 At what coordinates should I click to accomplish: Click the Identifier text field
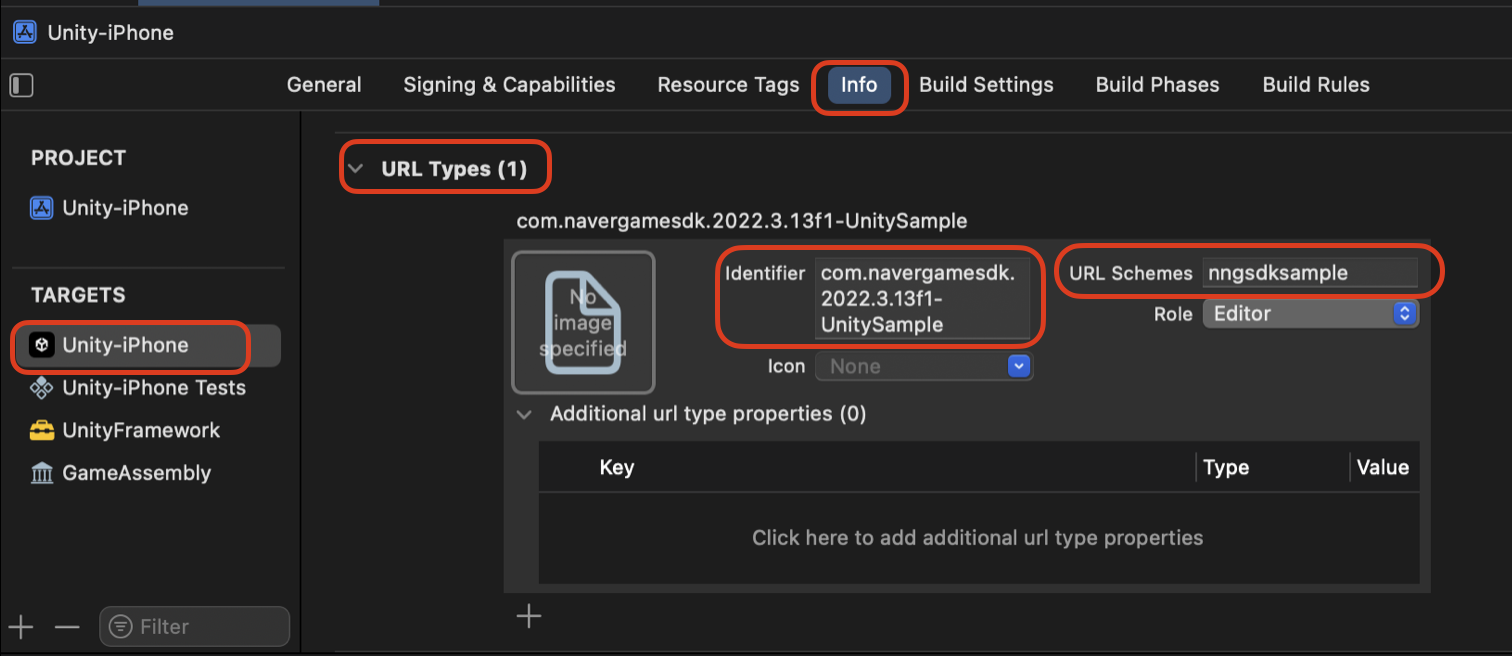point(922,298)
